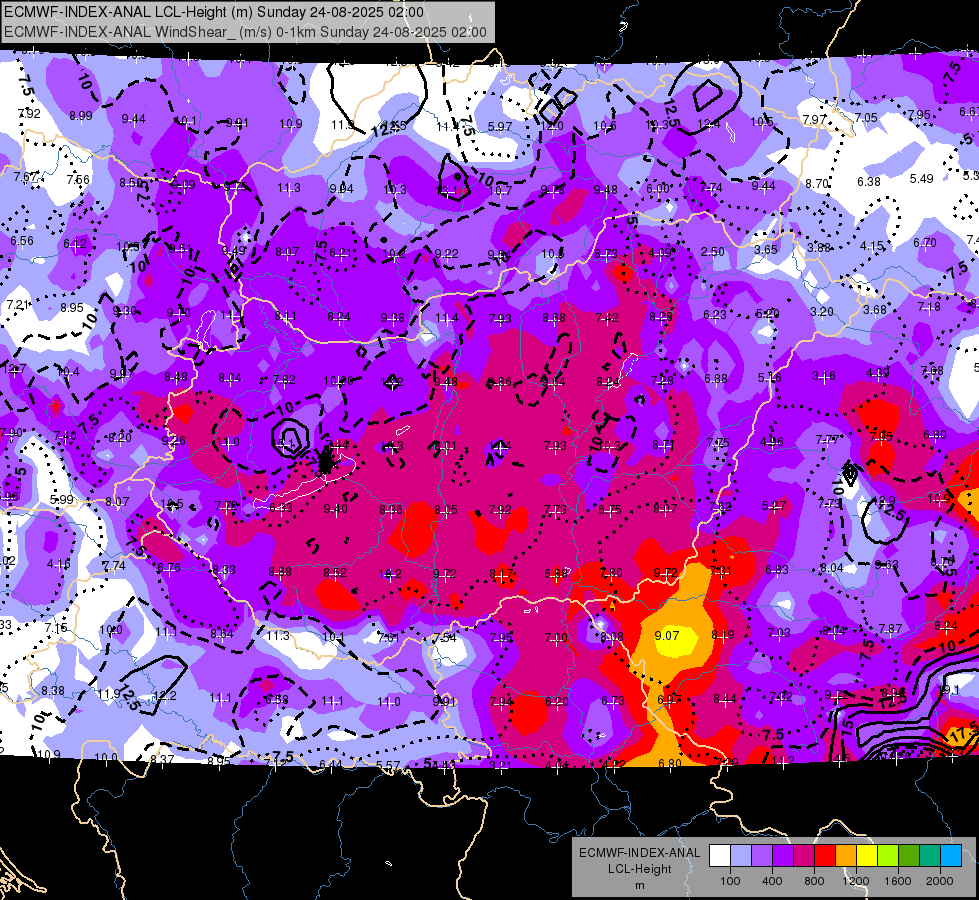Click the deep violet legend swatch after 400
979x900 pixels.
tap(783, 856)
